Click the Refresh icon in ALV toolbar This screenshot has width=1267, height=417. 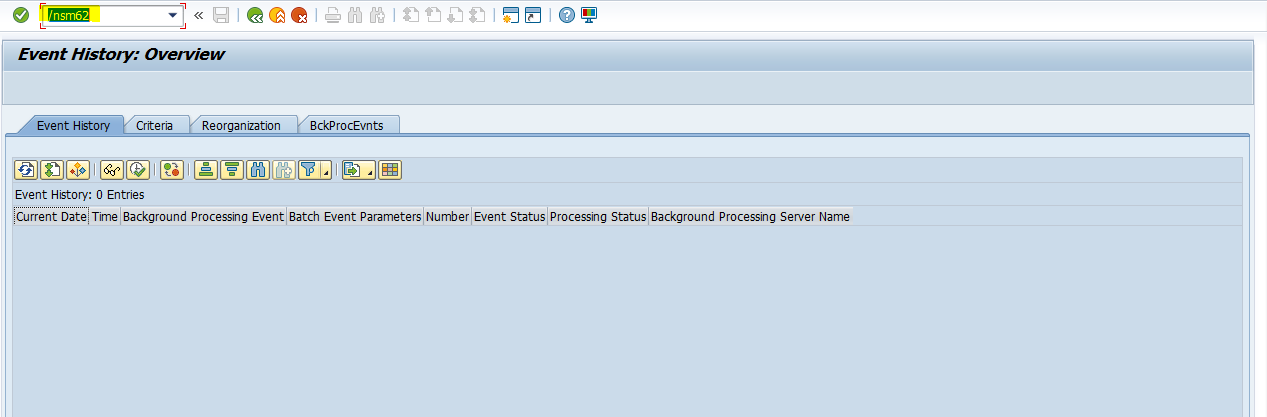point(25,170)
